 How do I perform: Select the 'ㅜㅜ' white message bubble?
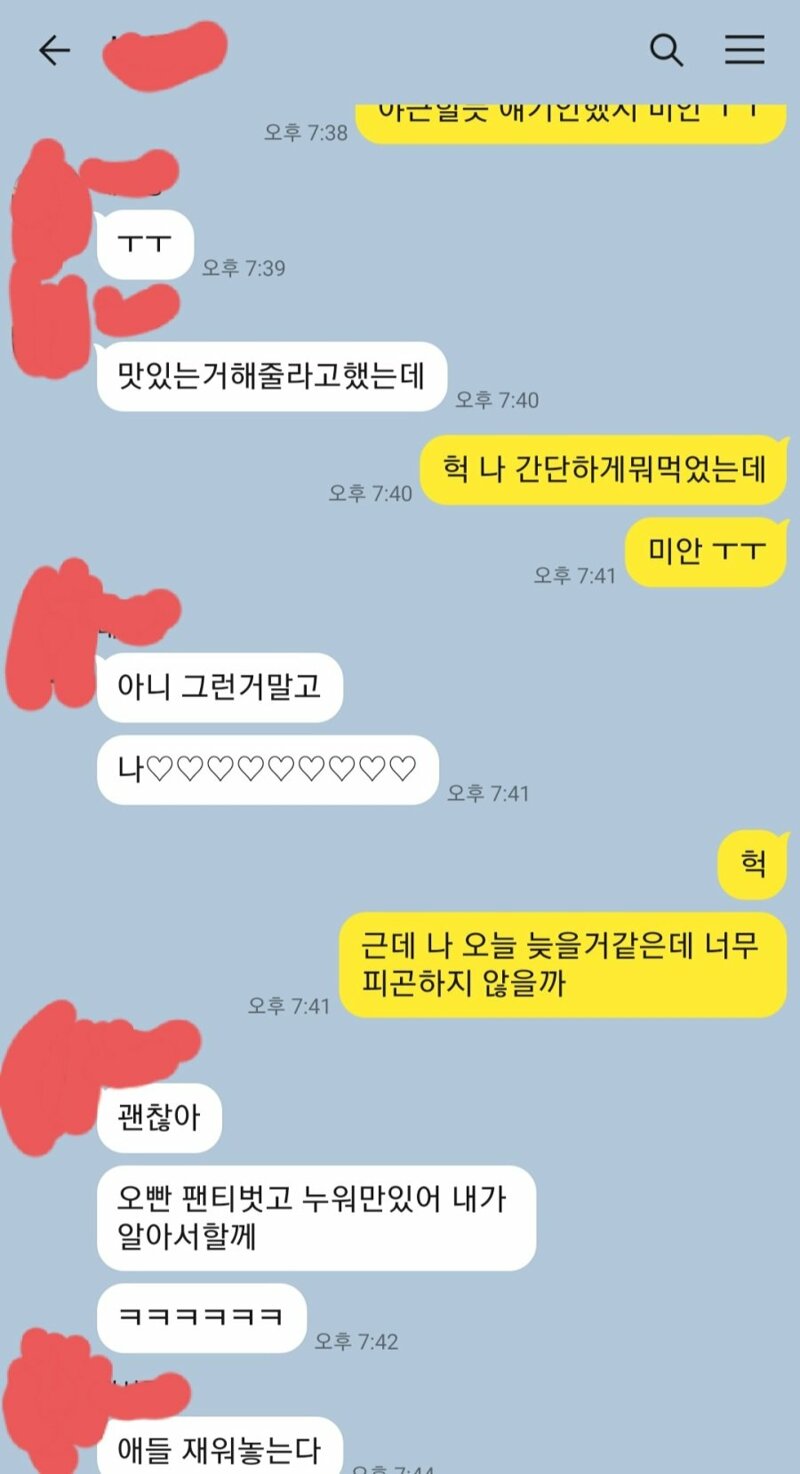(145, 245)
